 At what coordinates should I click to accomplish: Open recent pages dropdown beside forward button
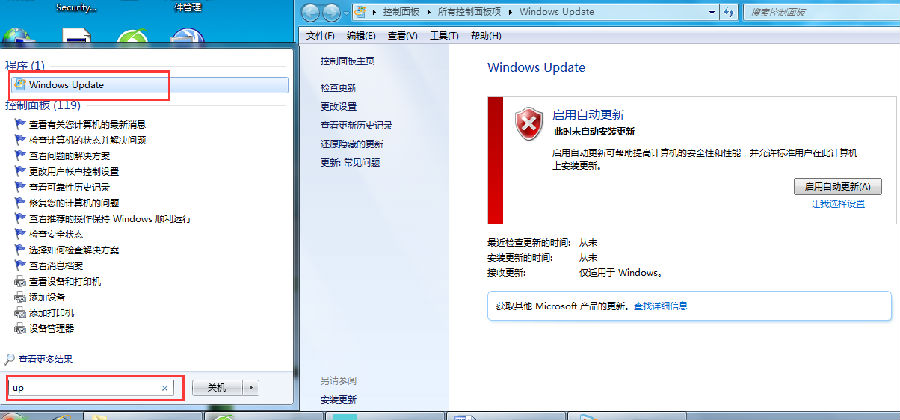(347, 11)
